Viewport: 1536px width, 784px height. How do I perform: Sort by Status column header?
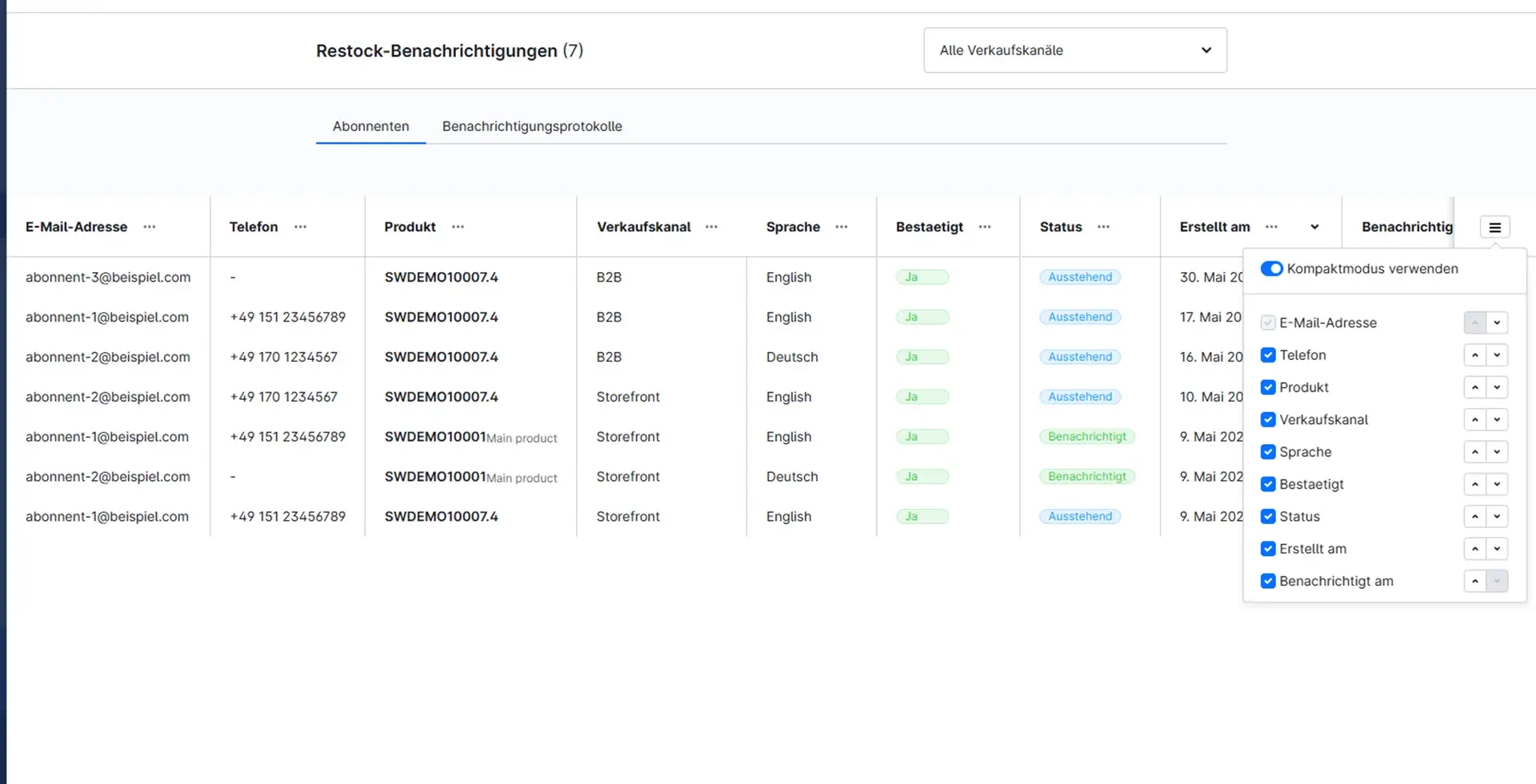coord(1061,227)
